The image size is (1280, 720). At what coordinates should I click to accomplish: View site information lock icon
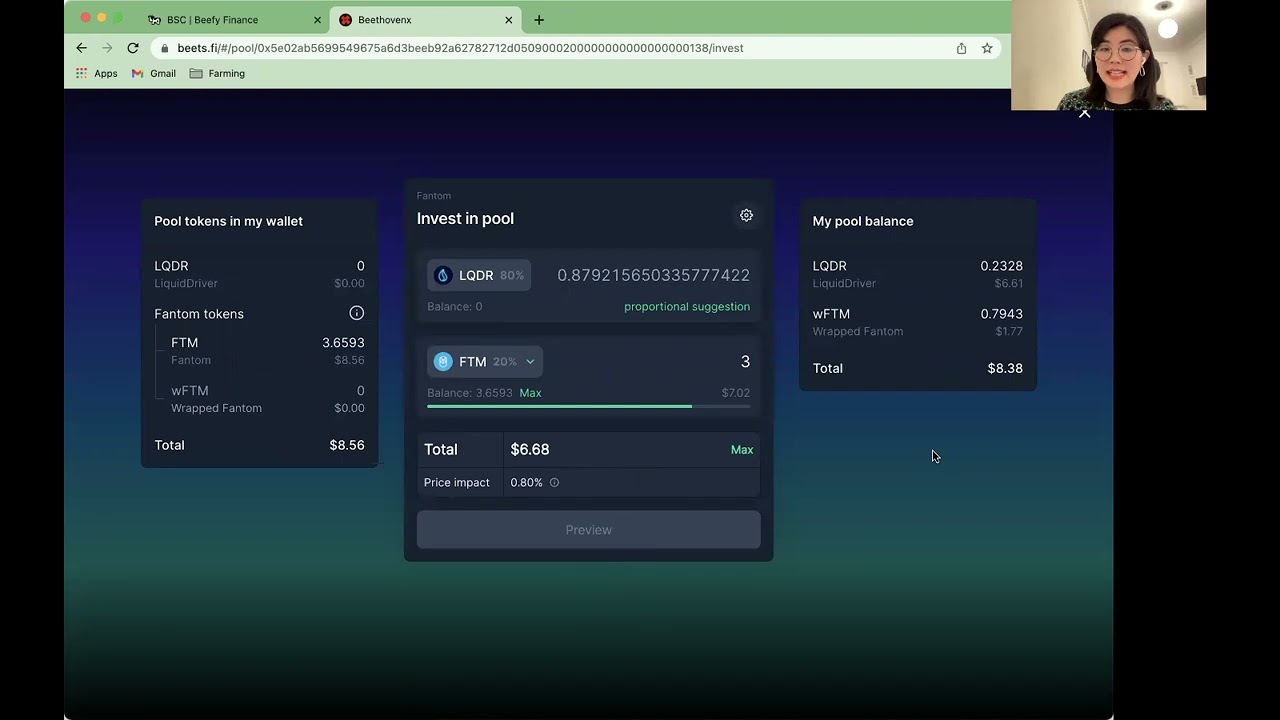pos(163,48)
